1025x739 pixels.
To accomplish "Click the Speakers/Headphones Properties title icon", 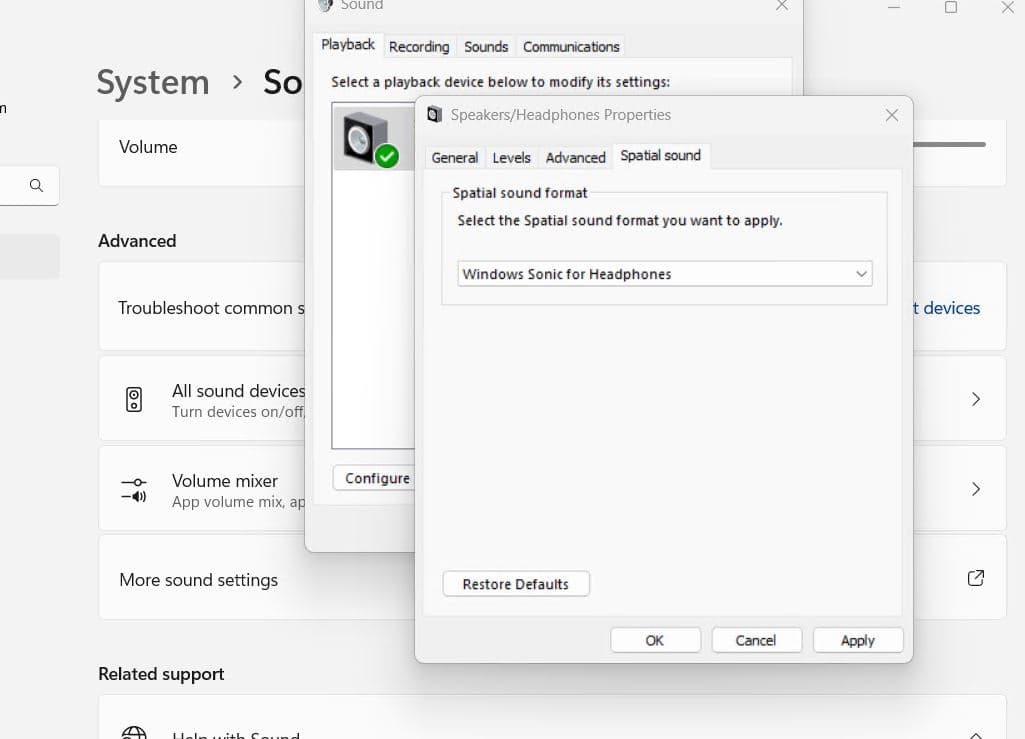I will (434, 115).
